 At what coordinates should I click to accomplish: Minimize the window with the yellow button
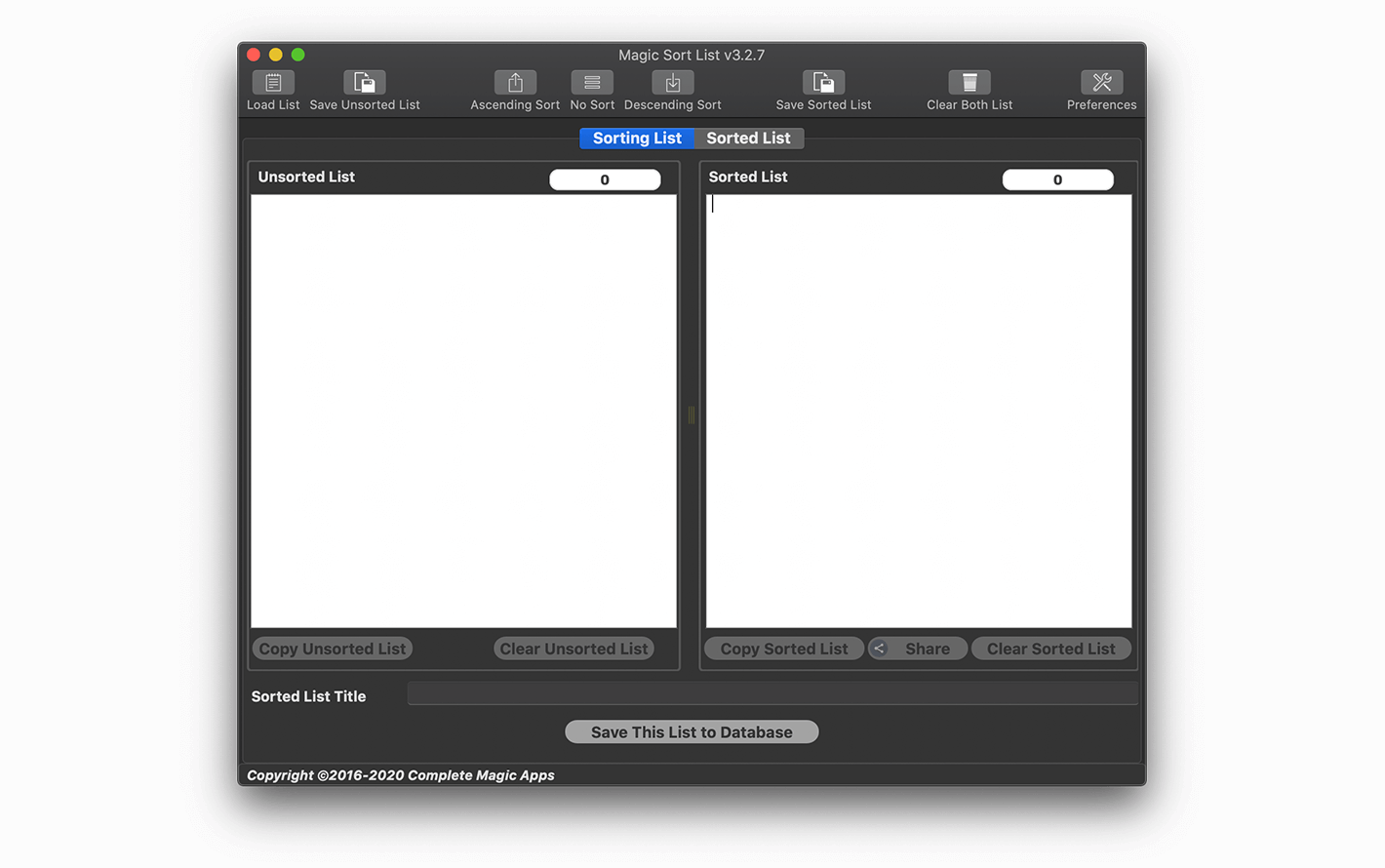click(x=276, y=55)
